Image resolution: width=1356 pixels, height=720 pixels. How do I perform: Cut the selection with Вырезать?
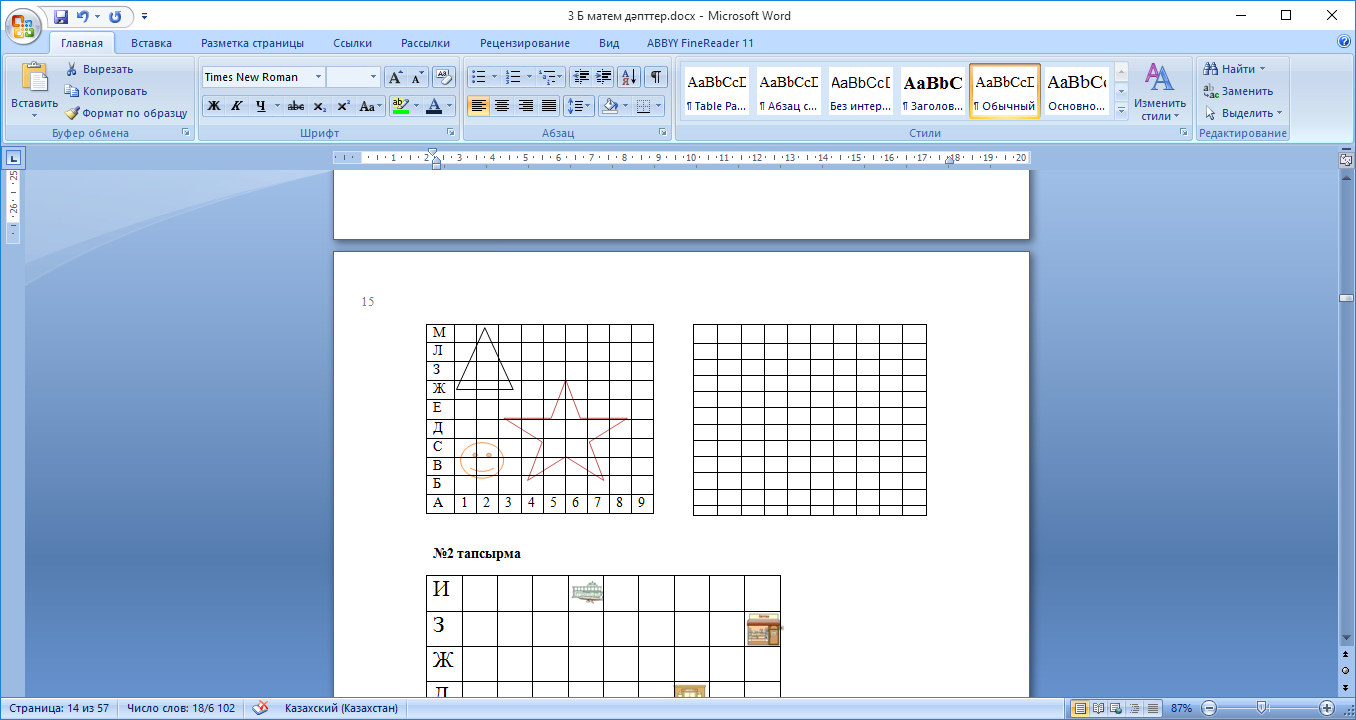pyautogui.click(x=99, y=69)
